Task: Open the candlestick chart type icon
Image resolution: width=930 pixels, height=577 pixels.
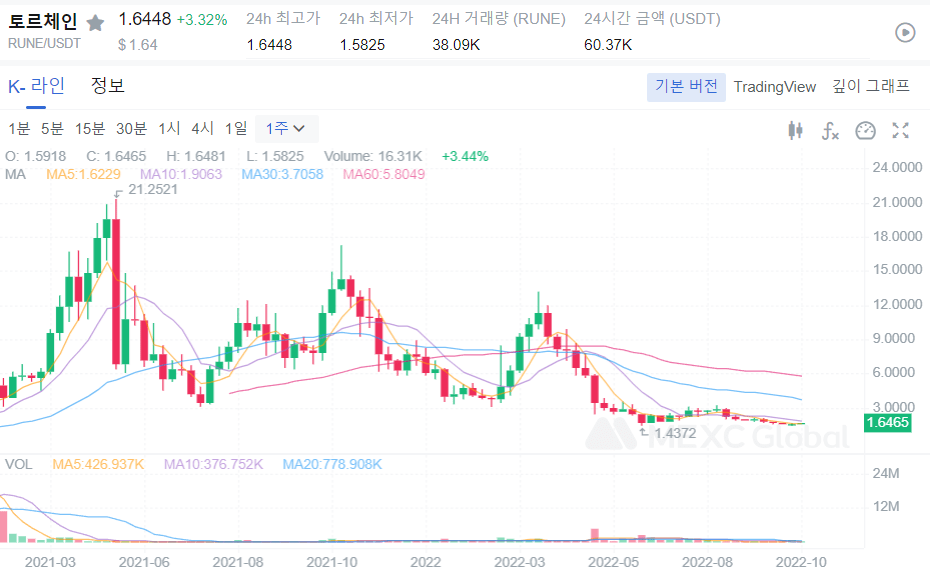Action: [795, 130]
